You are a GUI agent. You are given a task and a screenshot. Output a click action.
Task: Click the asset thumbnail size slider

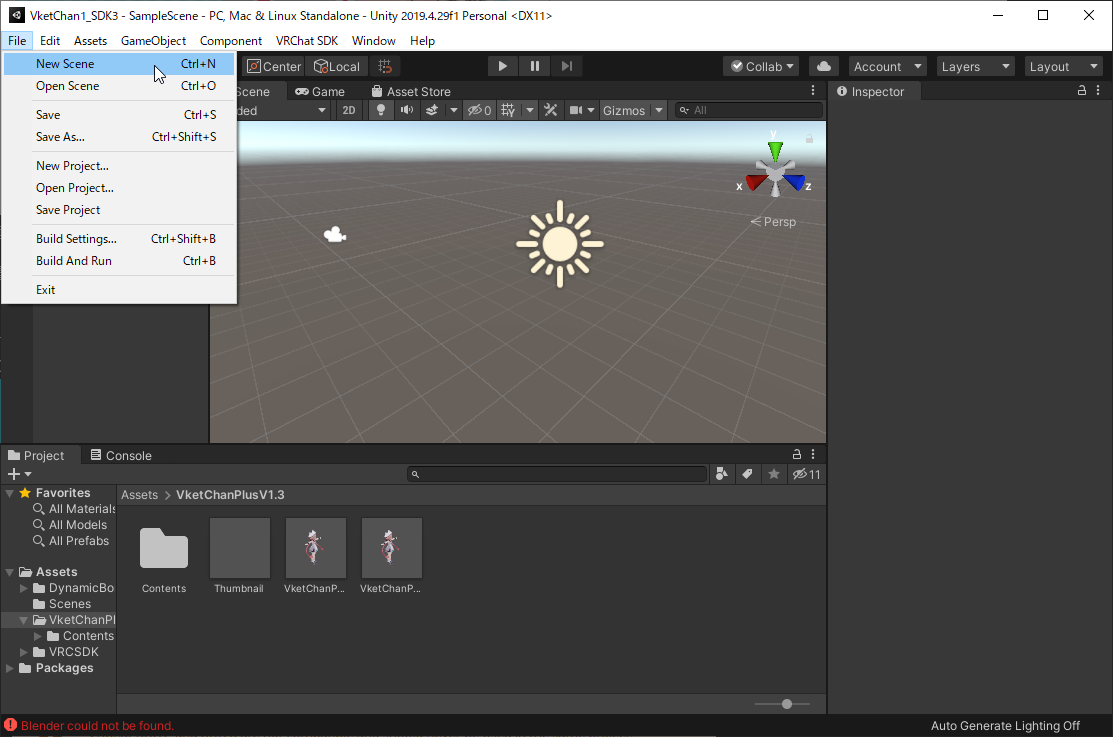[787, 704]
